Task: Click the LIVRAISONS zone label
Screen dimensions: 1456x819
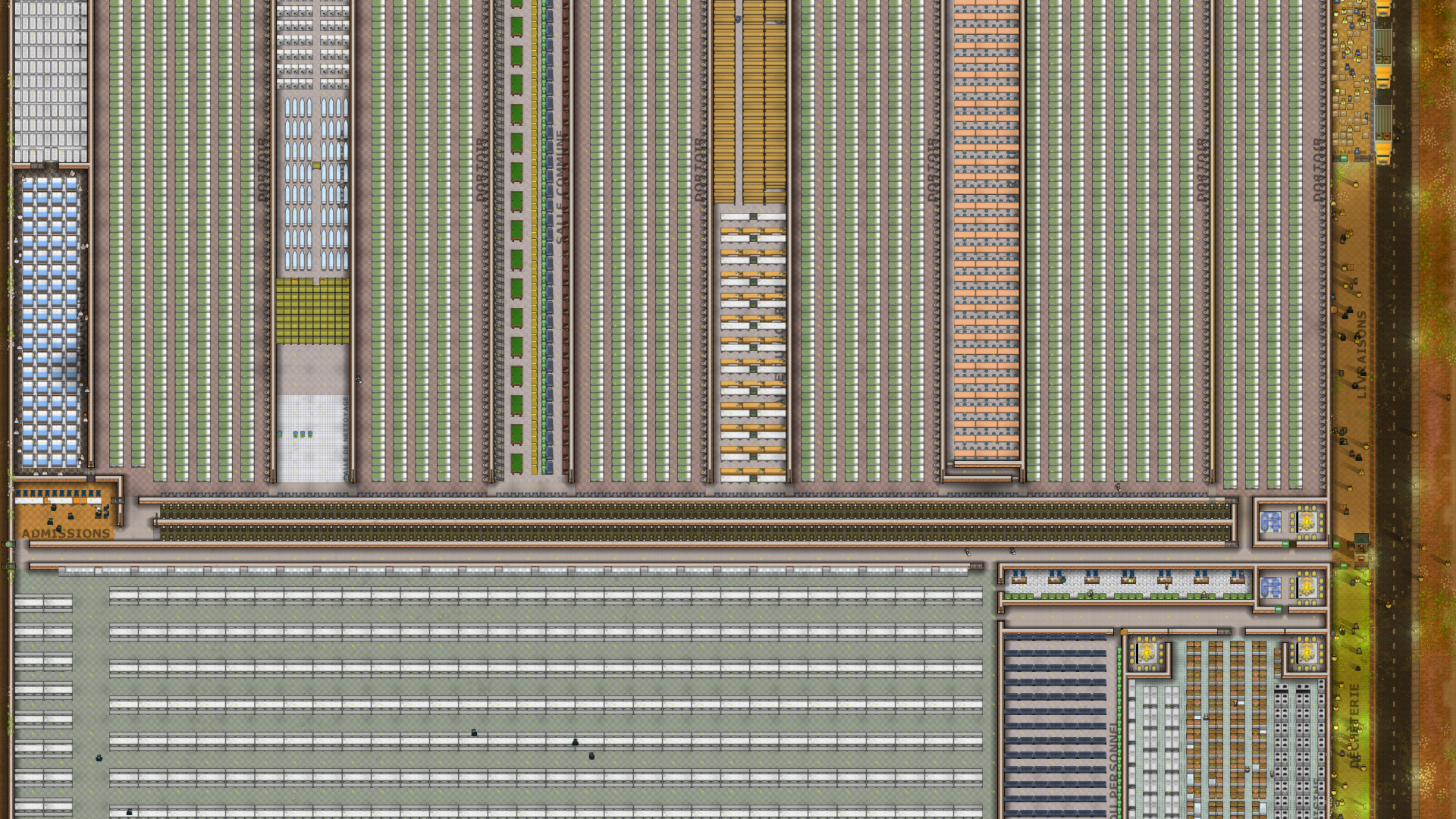Action: click(x=1361, y=355)
